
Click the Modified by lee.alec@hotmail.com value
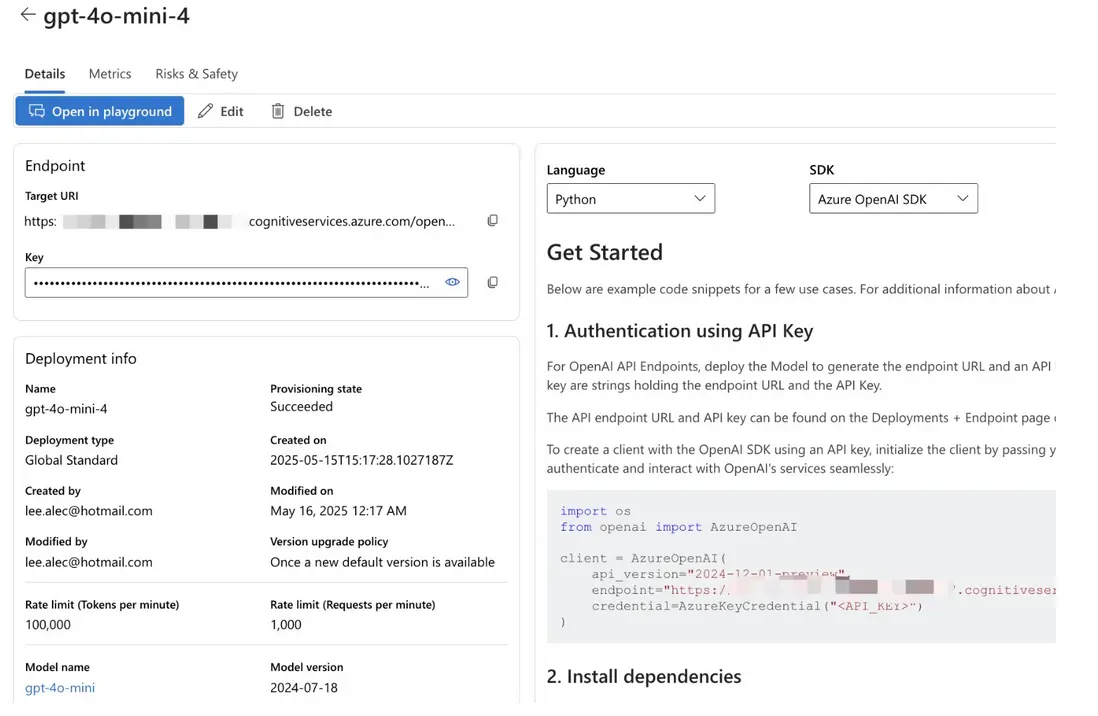(88, 562)
